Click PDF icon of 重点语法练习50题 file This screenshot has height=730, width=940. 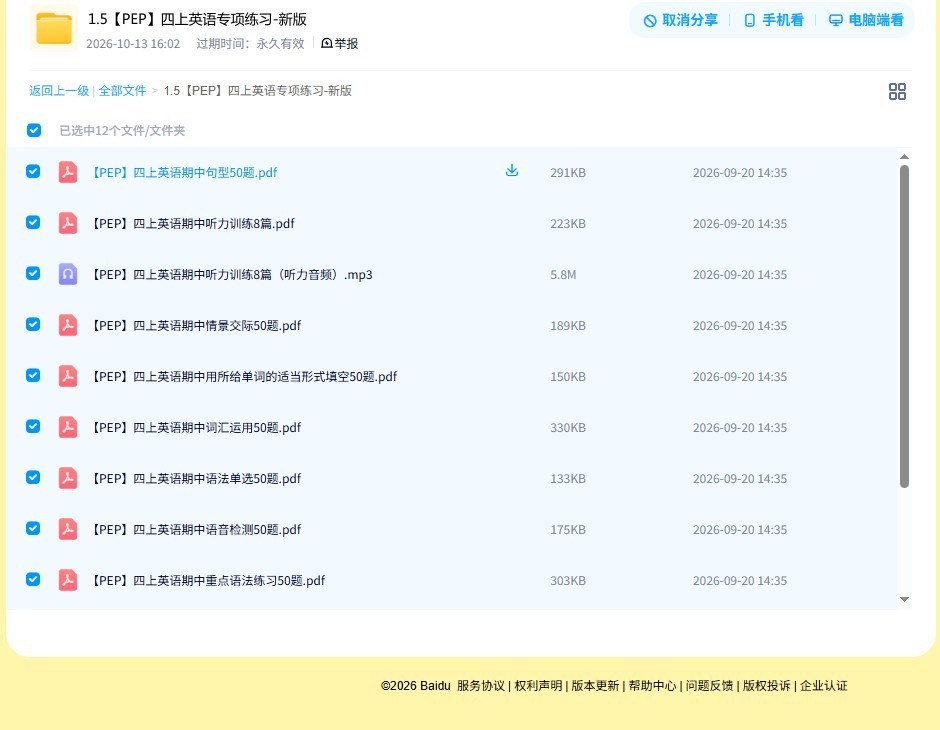(x=68, y=580)
